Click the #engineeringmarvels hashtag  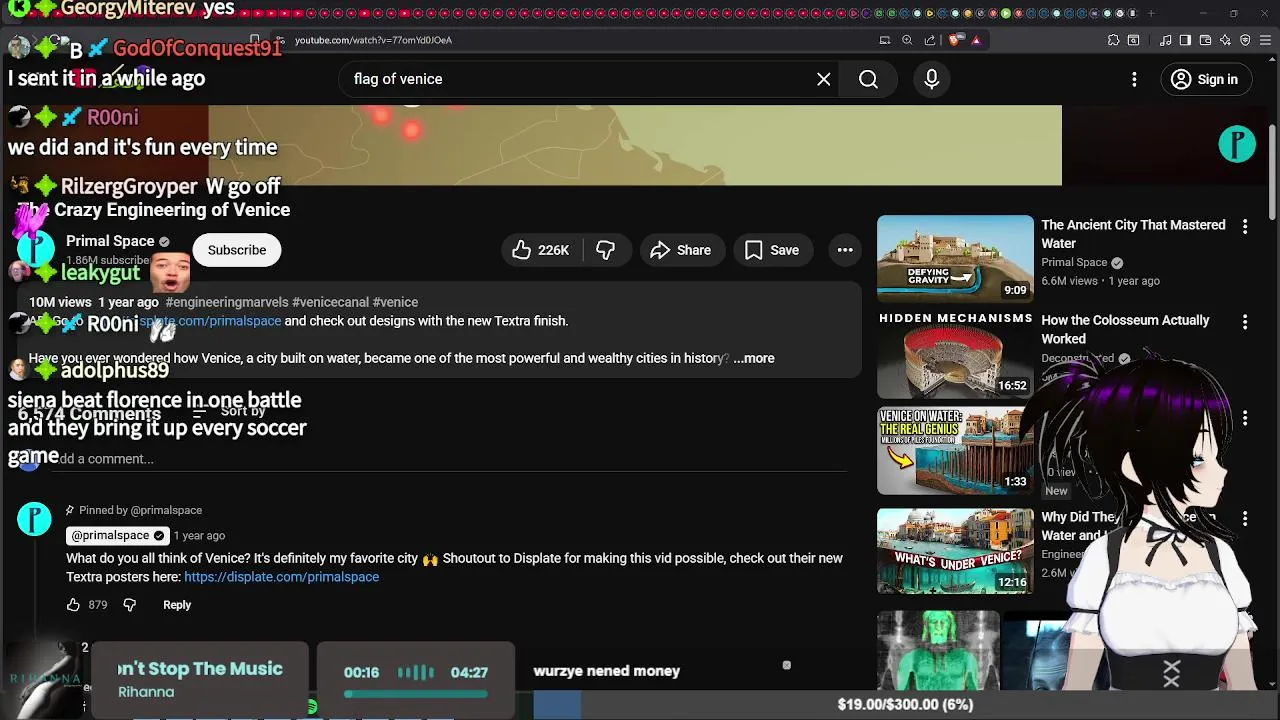pos(226,302)
